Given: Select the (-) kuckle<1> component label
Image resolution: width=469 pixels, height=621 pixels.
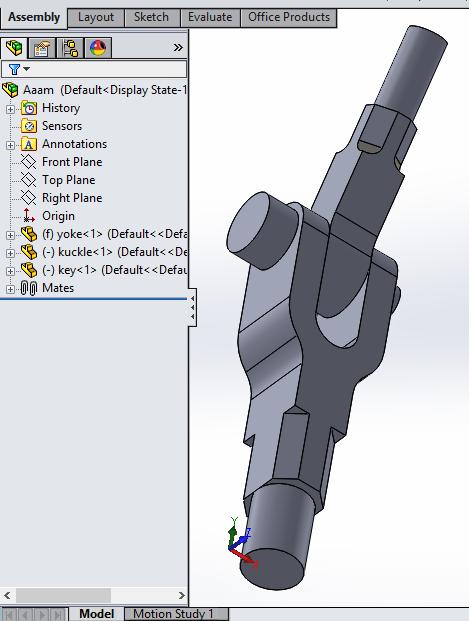Looking at the screenshot, I should click(x=114, y=252).
